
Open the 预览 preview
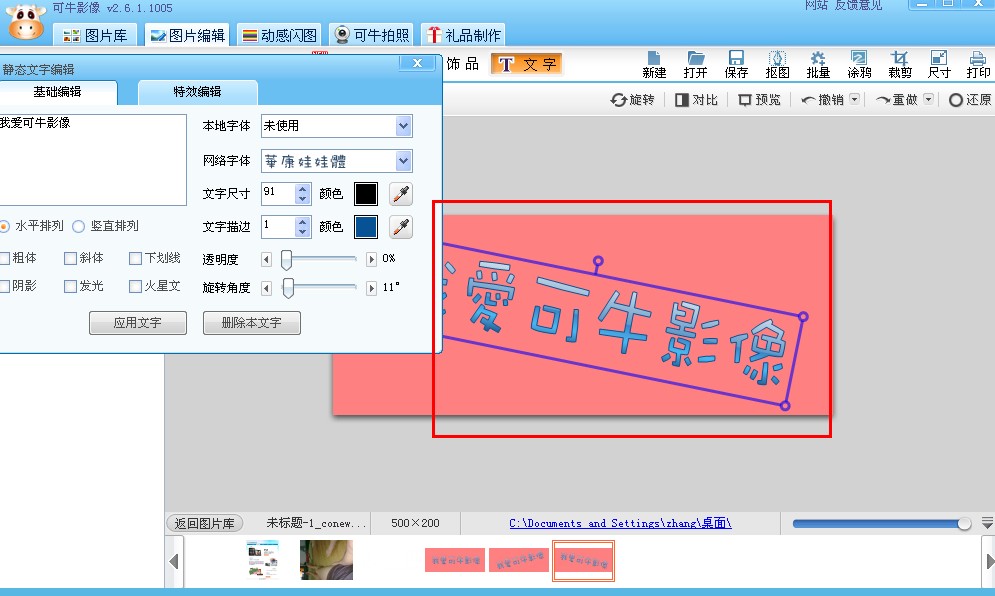pos(760,100)
